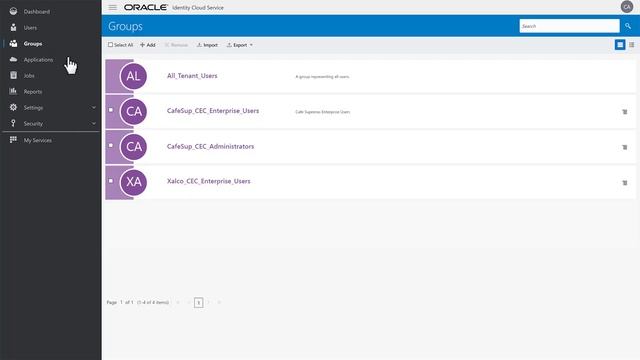Click the Oracle logo

click(146, 7)
